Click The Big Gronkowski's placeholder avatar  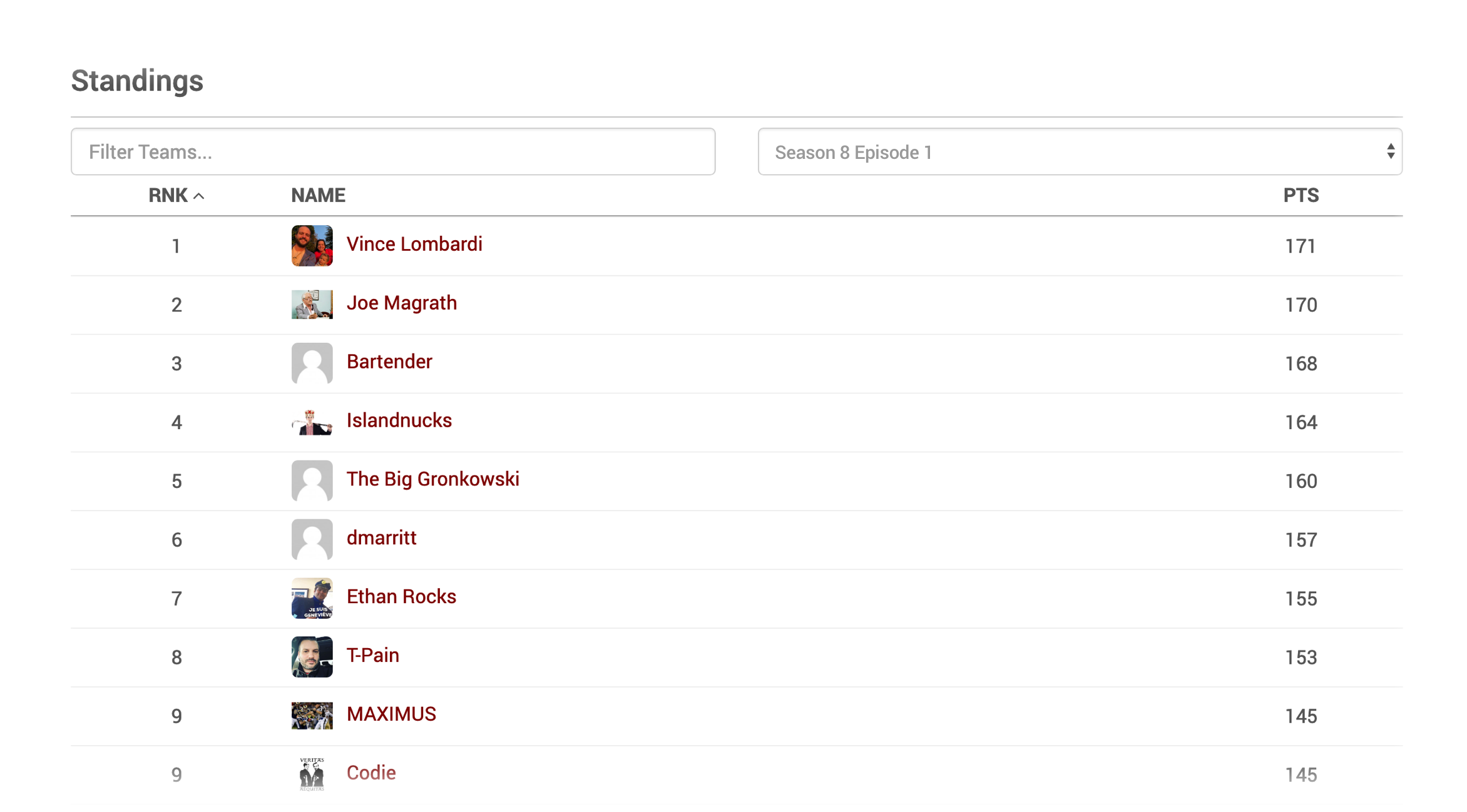pos(312,480)
